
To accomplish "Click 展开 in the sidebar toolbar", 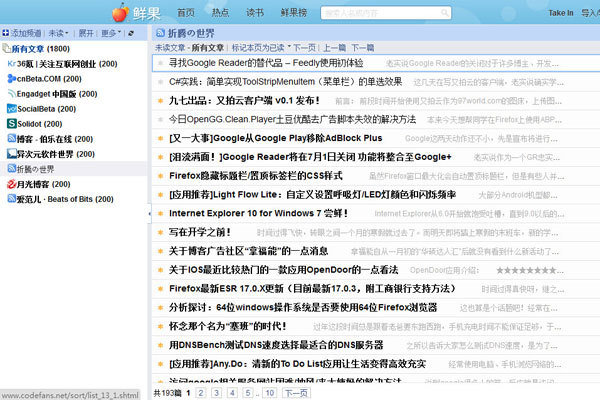I will tap(86, 33).
